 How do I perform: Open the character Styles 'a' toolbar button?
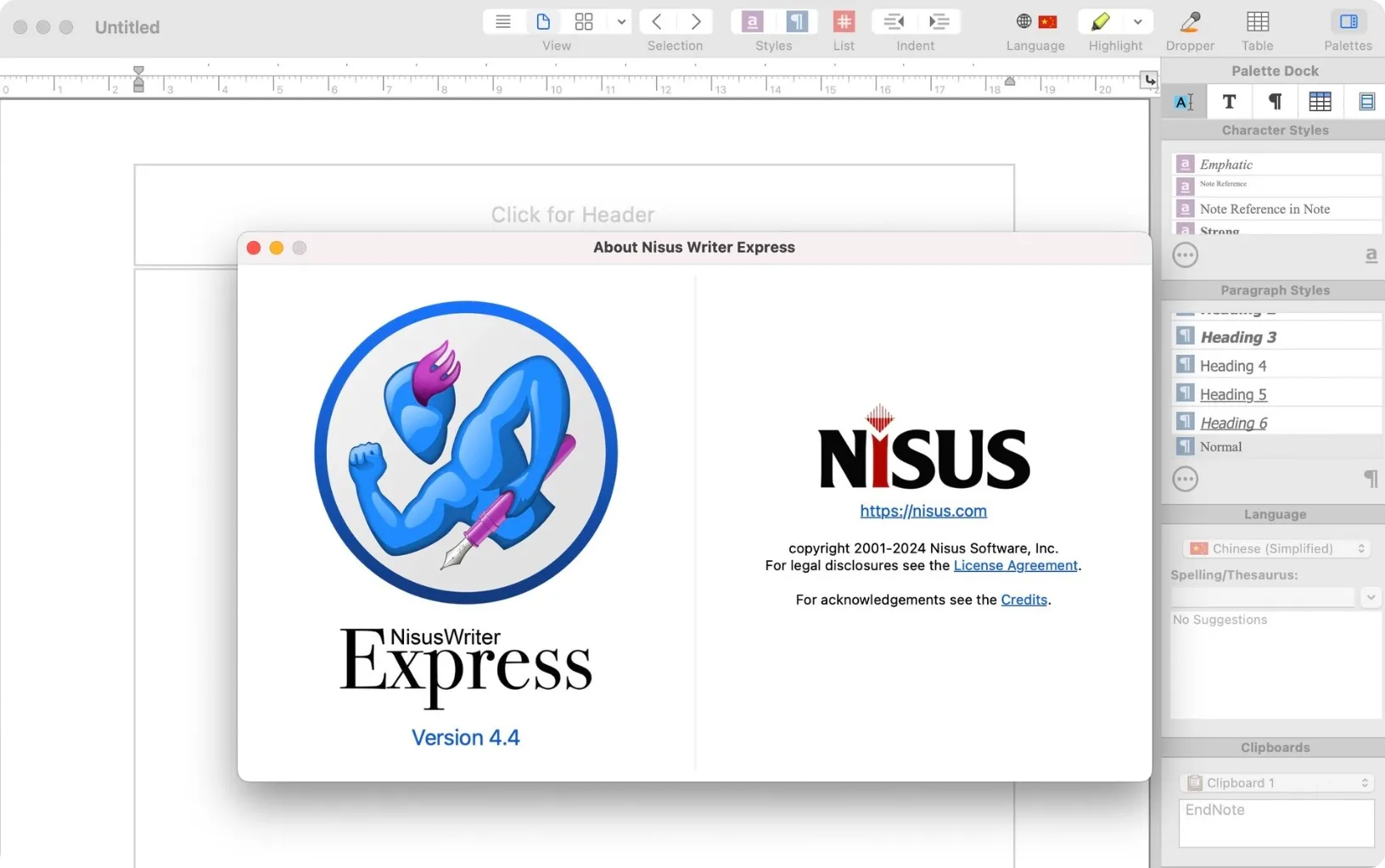753,21
